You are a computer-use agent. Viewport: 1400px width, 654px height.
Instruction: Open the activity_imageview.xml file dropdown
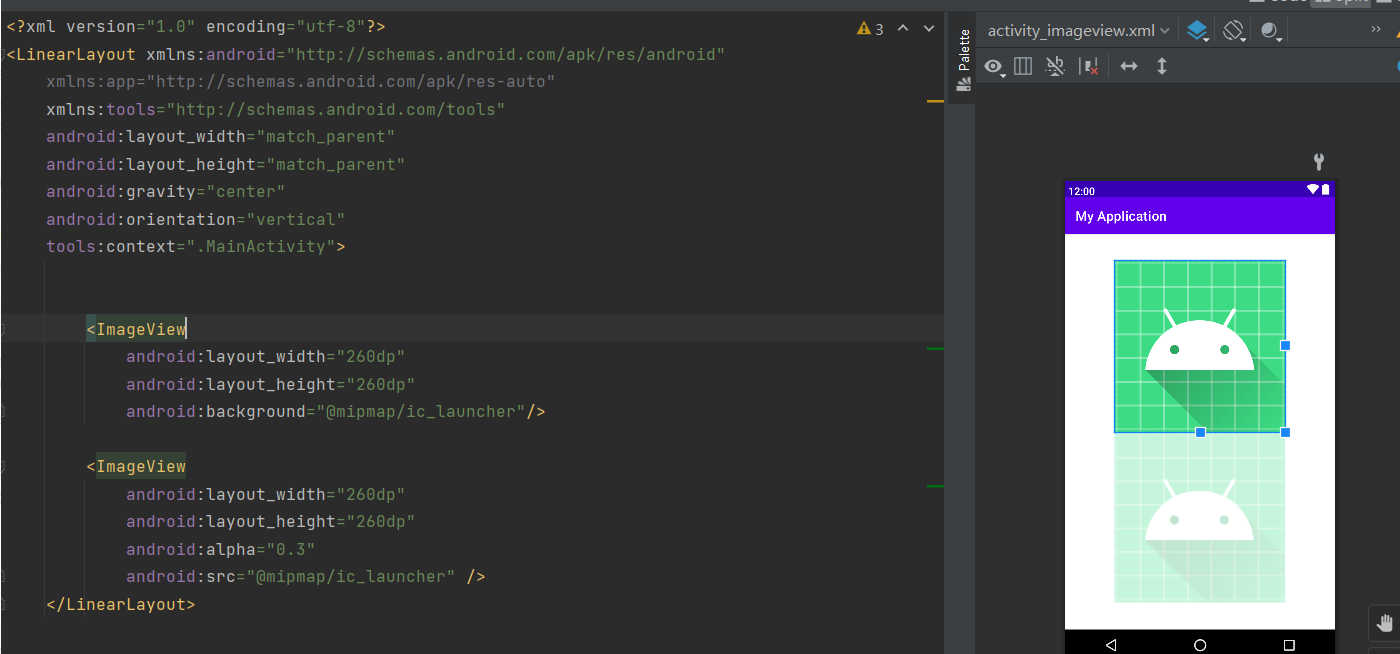coord(1078,31)
